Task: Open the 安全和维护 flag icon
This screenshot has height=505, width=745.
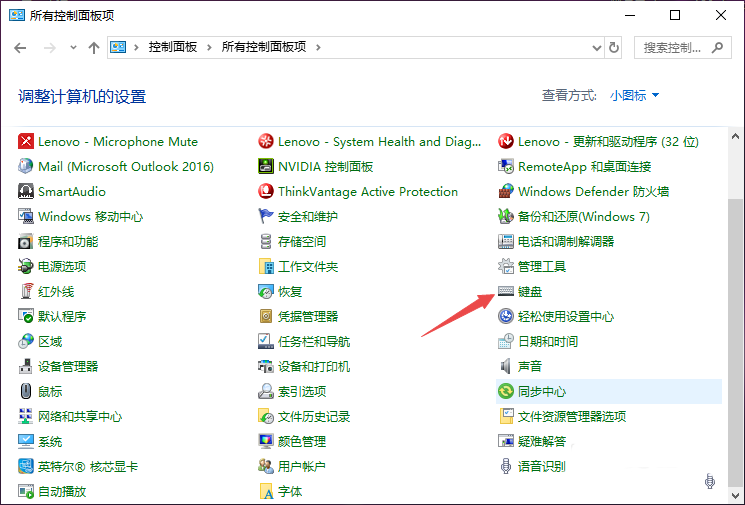Action: 266,217
